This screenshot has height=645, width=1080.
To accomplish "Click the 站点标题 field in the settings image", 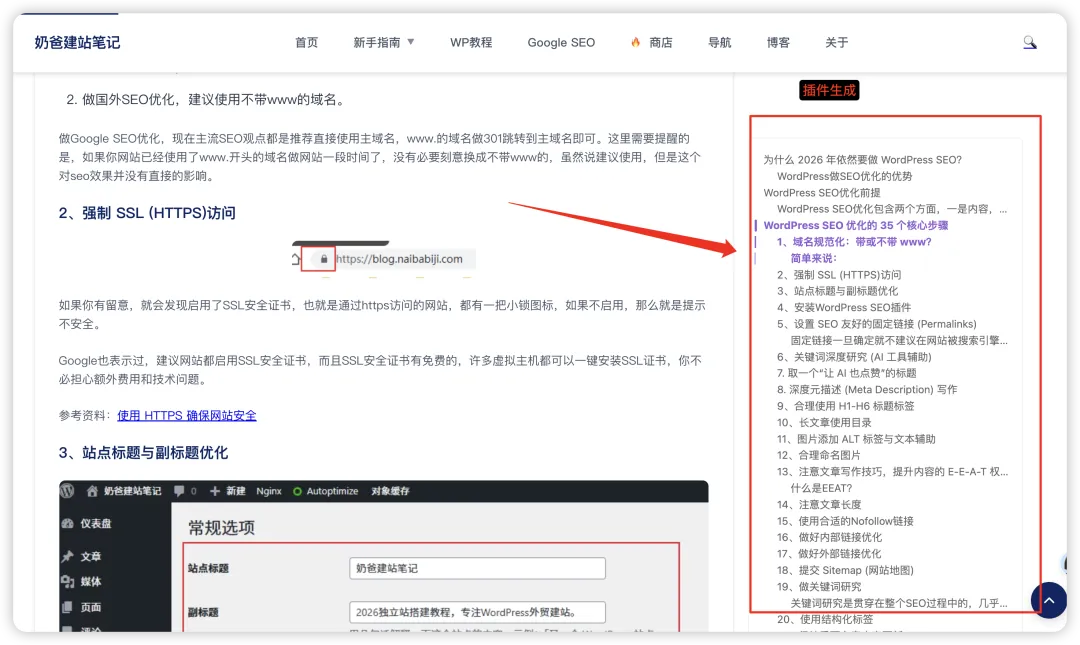I will click(x=477, y=569).
